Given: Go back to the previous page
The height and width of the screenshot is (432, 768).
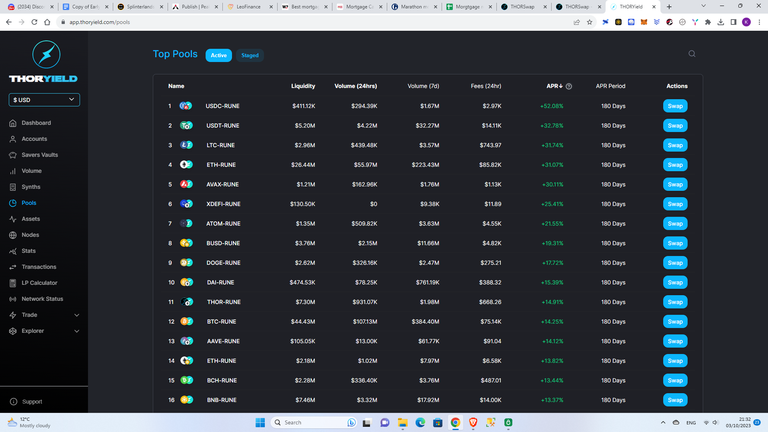Looking at the screenshot, I should (9, 22).
